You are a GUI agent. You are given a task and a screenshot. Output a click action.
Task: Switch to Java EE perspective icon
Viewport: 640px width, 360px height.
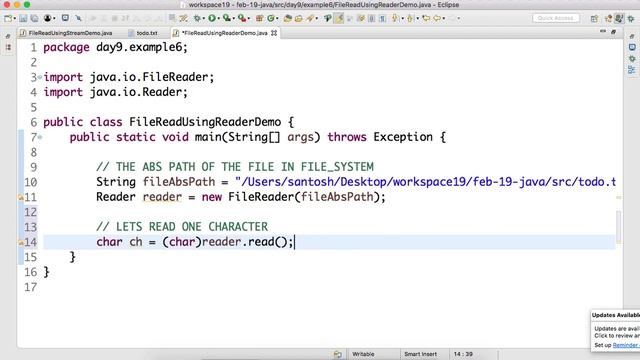pyautogui.click(x=609, y=18)
